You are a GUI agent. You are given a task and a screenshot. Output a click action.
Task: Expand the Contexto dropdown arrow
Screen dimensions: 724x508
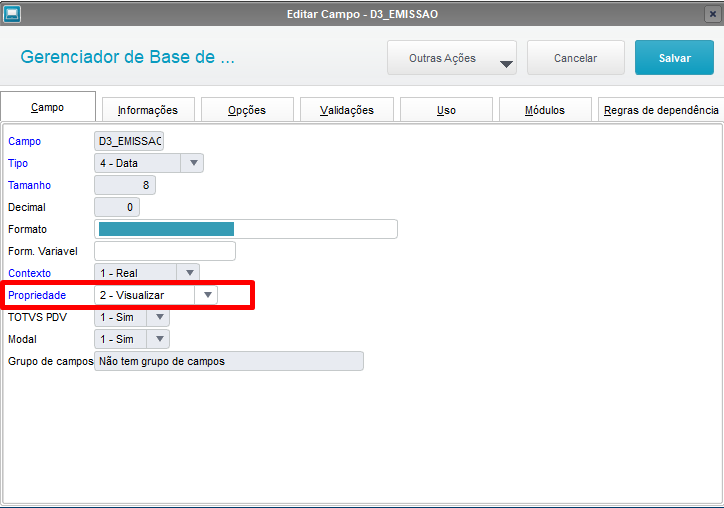(x=189, y=272)
